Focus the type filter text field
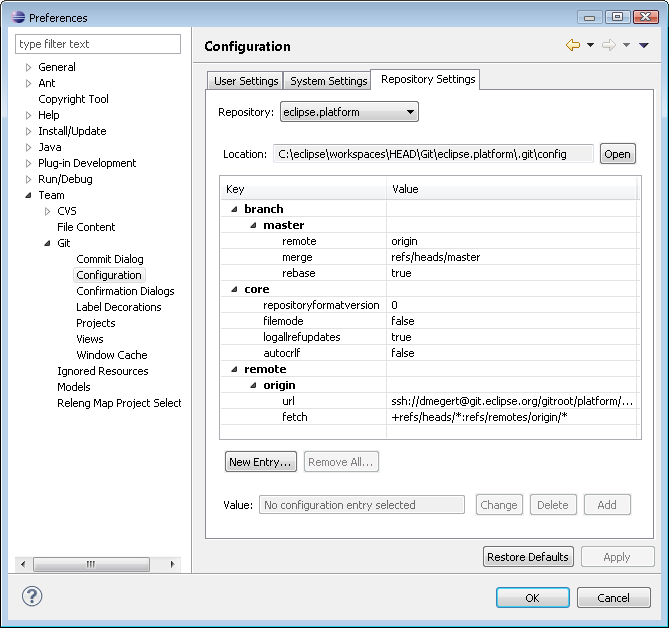669x628 pixels. [x=98, y=44]
